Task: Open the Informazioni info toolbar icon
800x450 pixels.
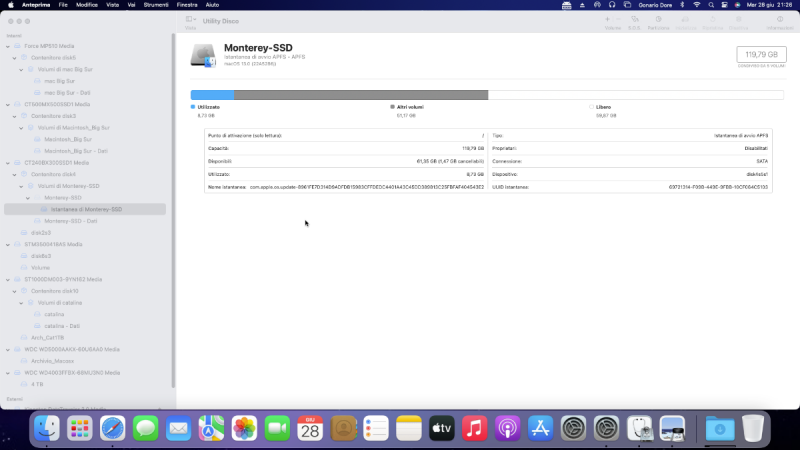Action: (x=780, y=19)
